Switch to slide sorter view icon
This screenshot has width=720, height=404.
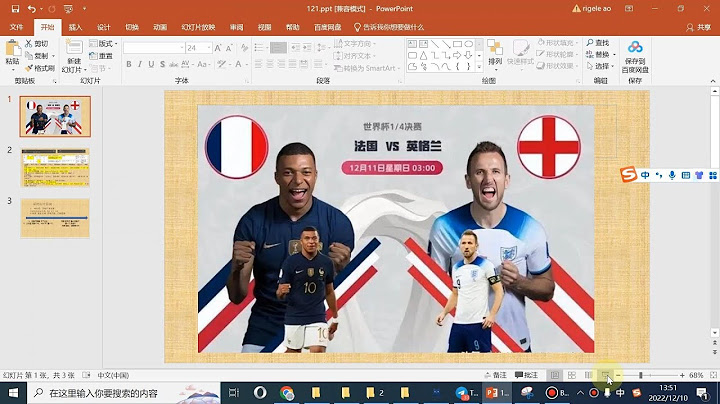pyautogui.click(x=572, y=375)
